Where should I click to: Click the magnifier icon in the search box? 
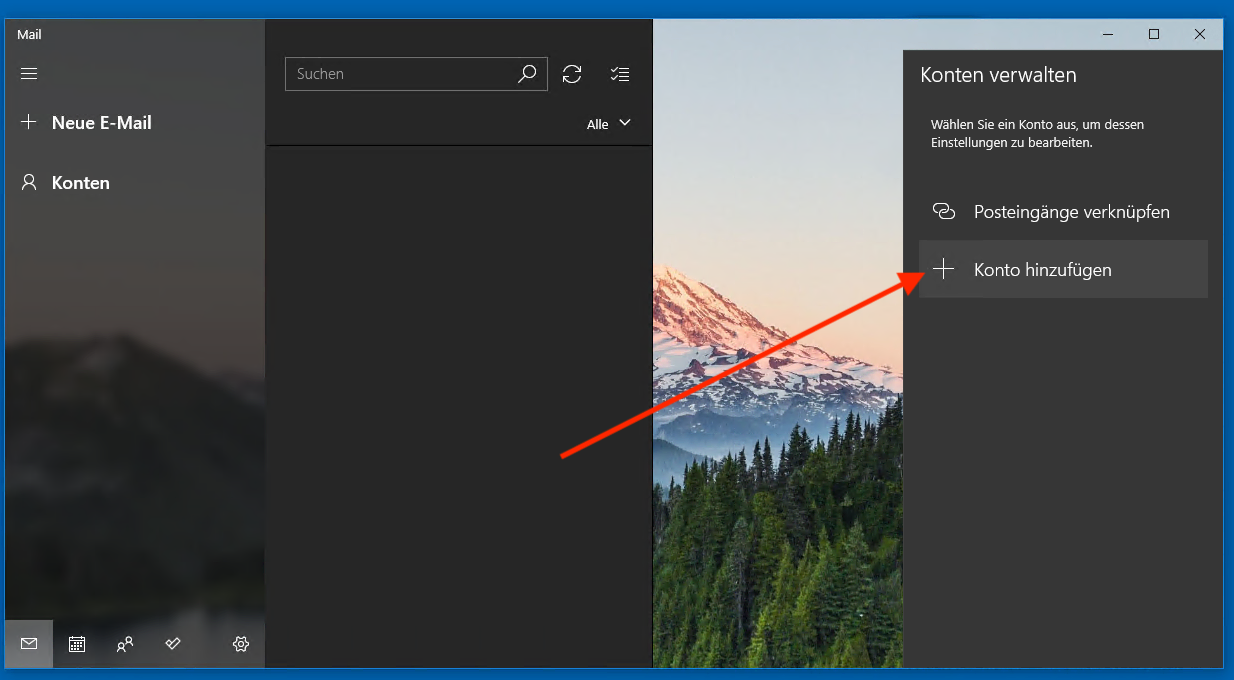coord(527,73)
